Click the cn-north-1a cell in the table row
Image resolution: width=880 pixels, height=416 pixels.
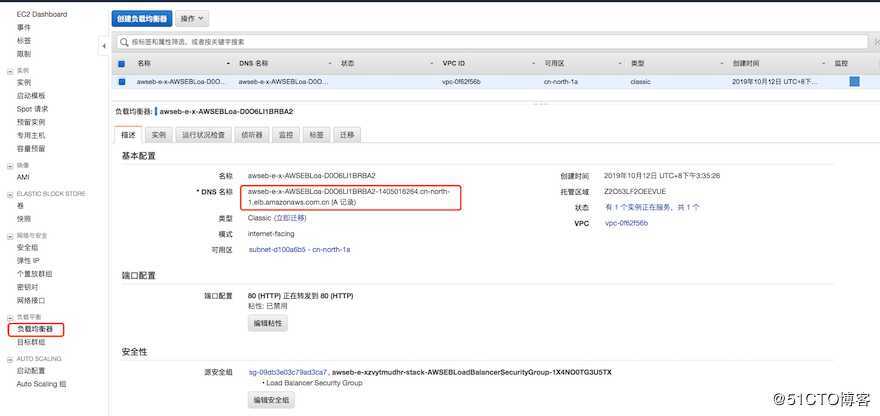561,81
